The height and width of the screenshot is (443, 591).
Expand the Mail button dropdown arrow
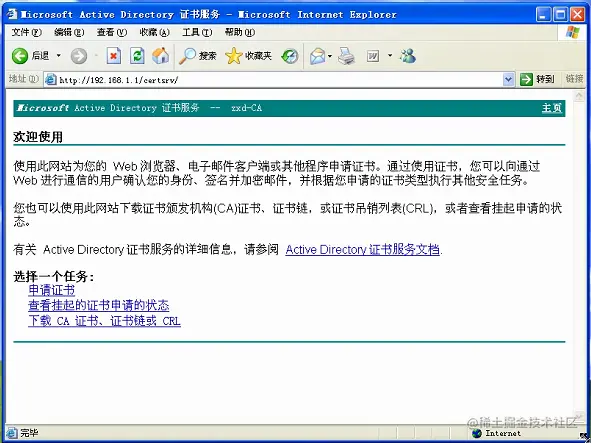[x=330, y=56]
